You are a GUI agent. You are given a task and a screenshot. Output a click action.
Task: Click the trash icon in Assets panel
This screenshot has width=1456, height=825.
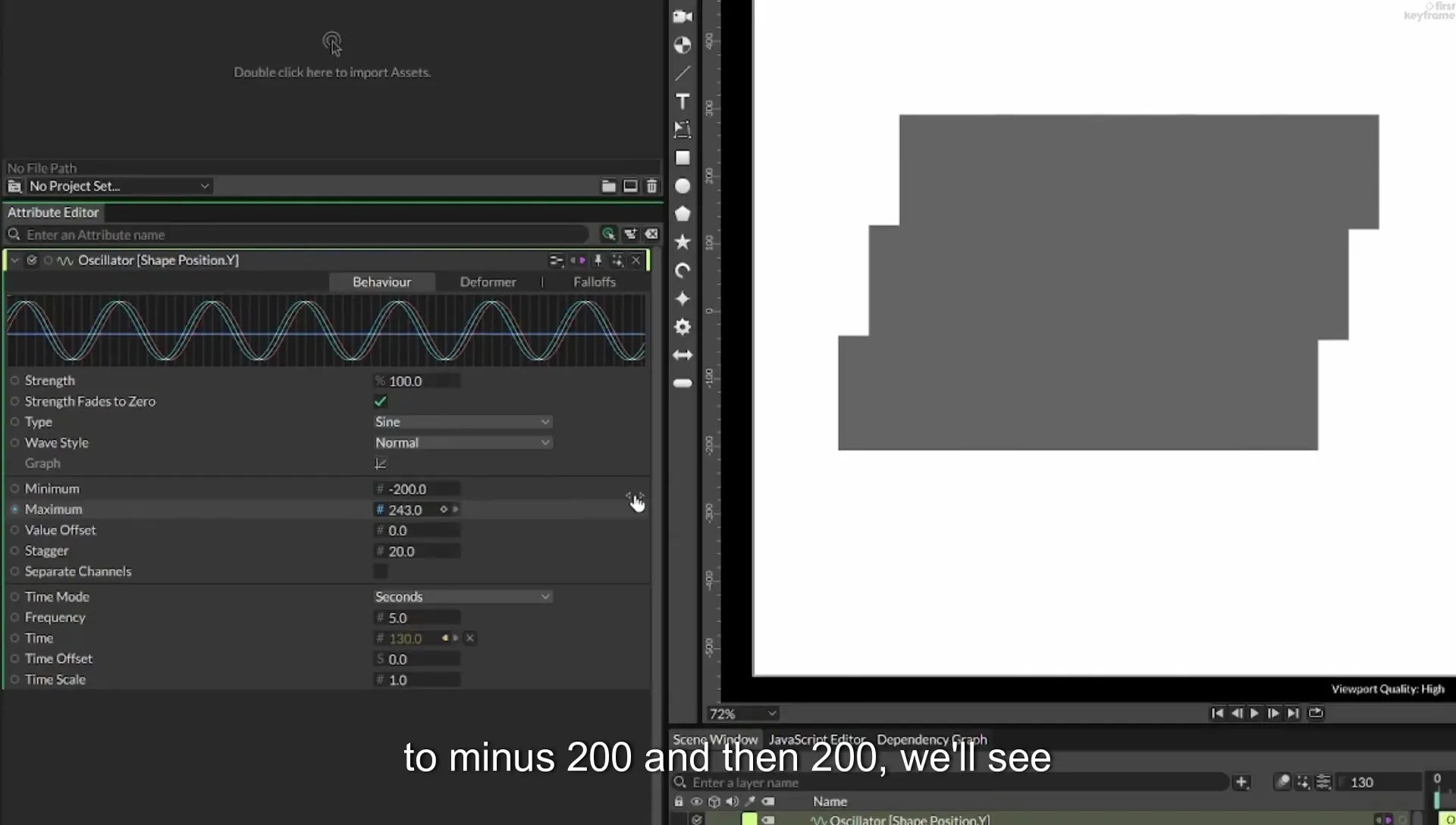[651, 186]
